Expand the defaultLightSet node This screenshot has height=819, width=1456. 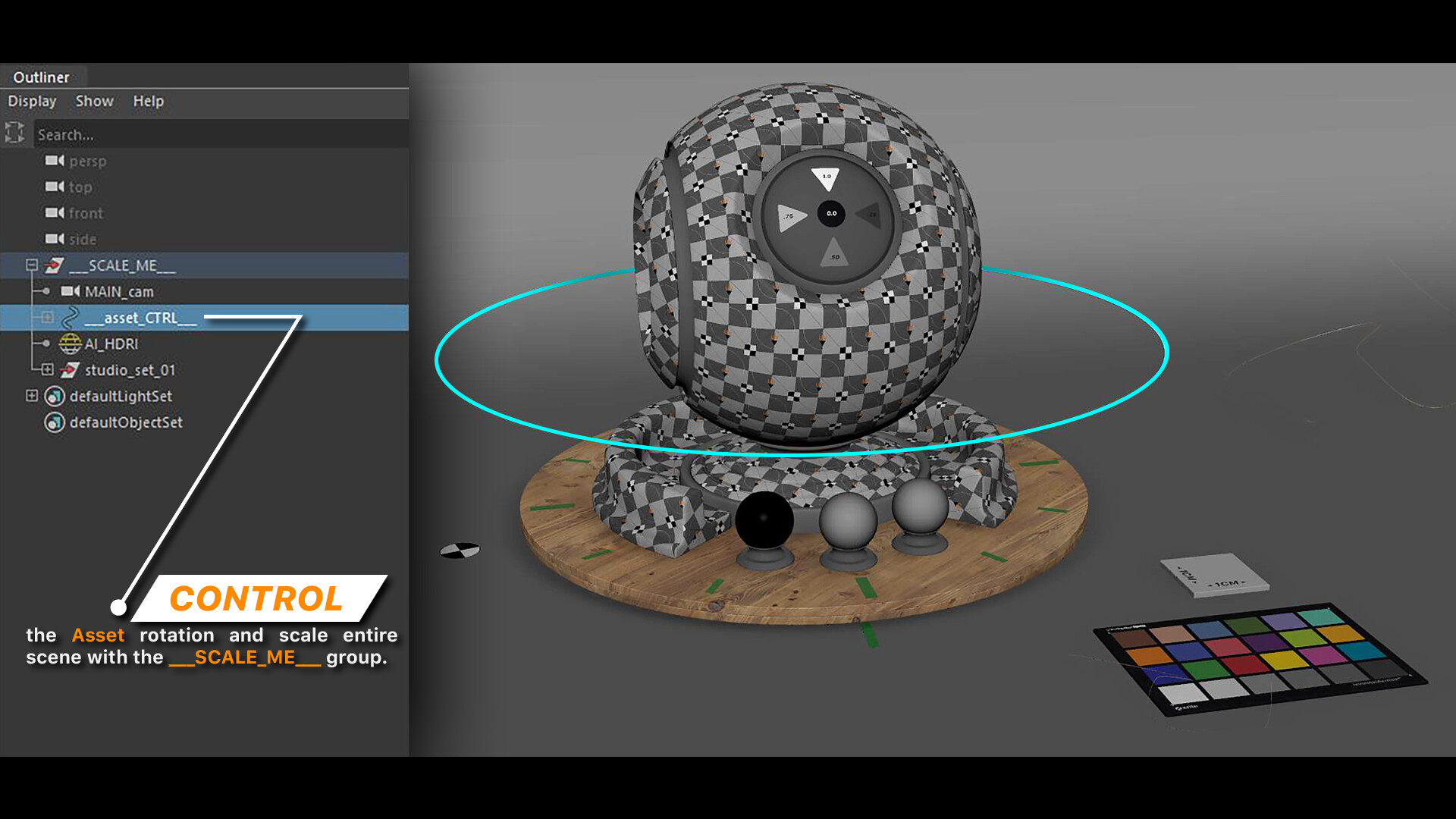31,396
